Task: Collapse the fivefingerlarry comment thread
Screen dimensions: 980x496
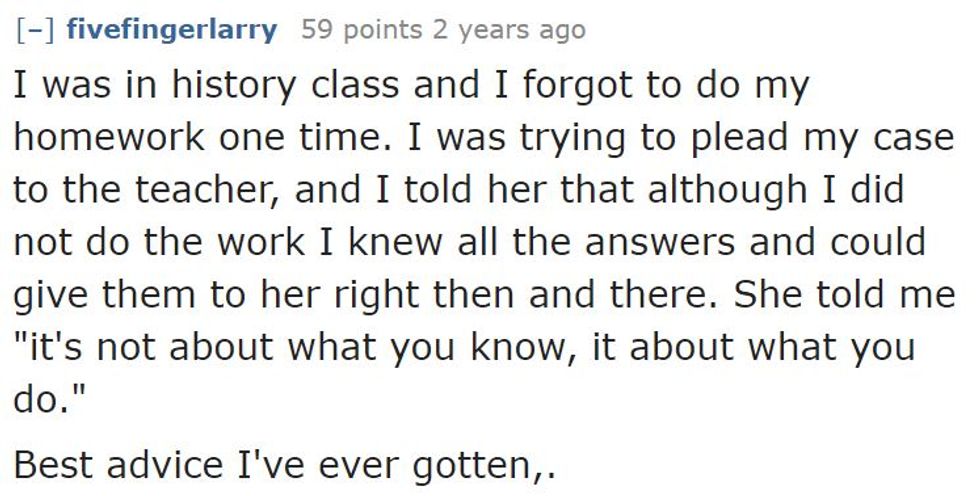Action: coord(36,31)
